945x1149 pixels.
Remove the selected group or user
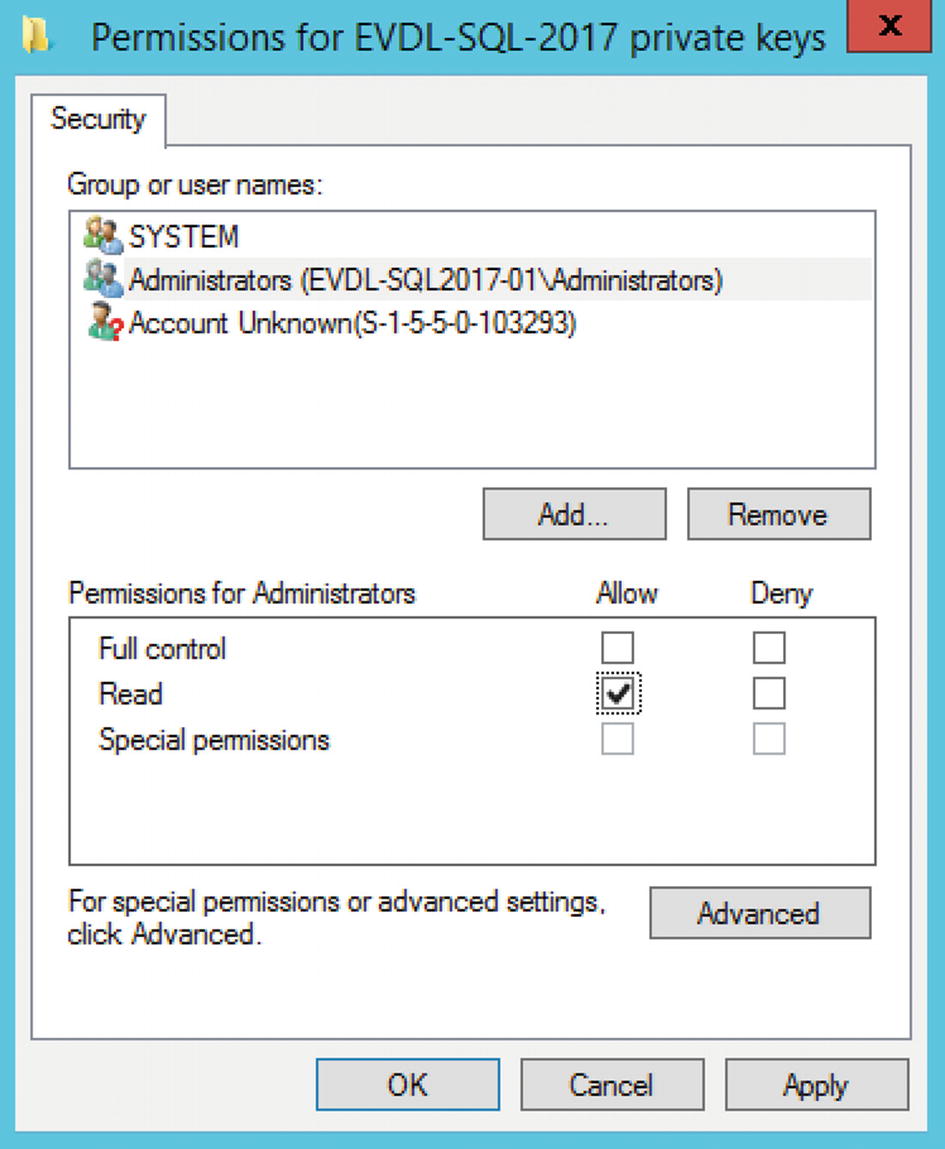(778, 514)
